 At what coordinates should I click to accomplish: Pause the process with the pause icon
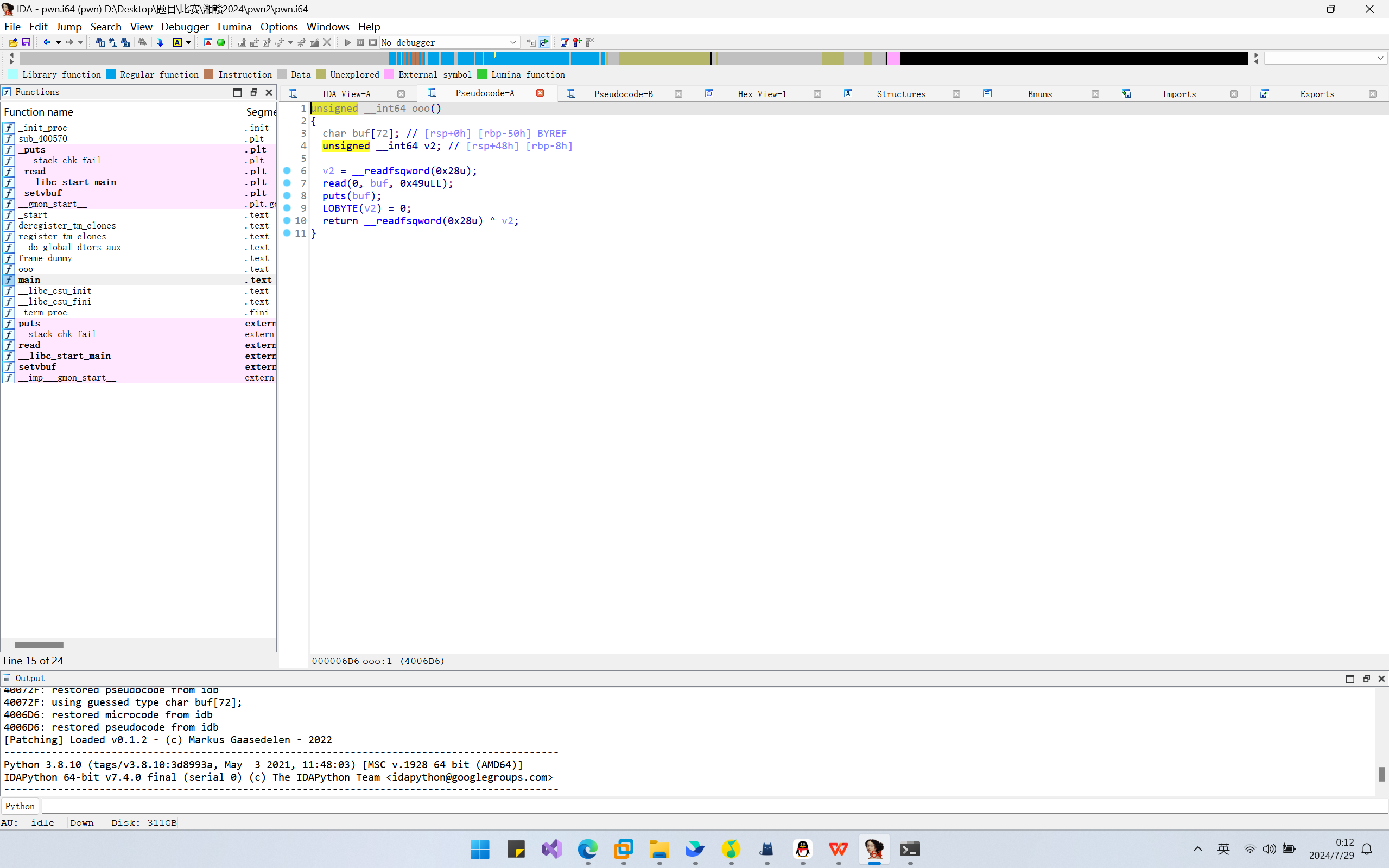tap(360, 42)
